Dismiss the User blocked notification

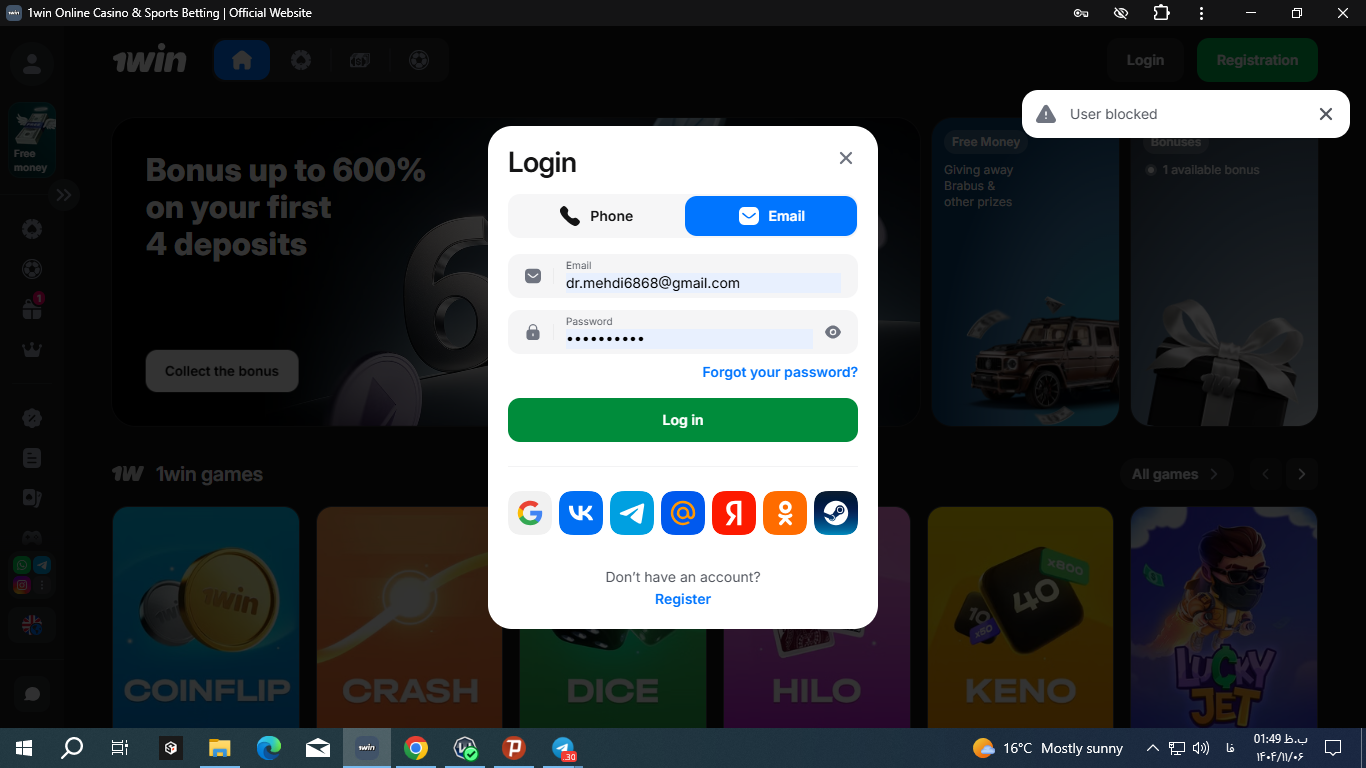[1326, 114]
